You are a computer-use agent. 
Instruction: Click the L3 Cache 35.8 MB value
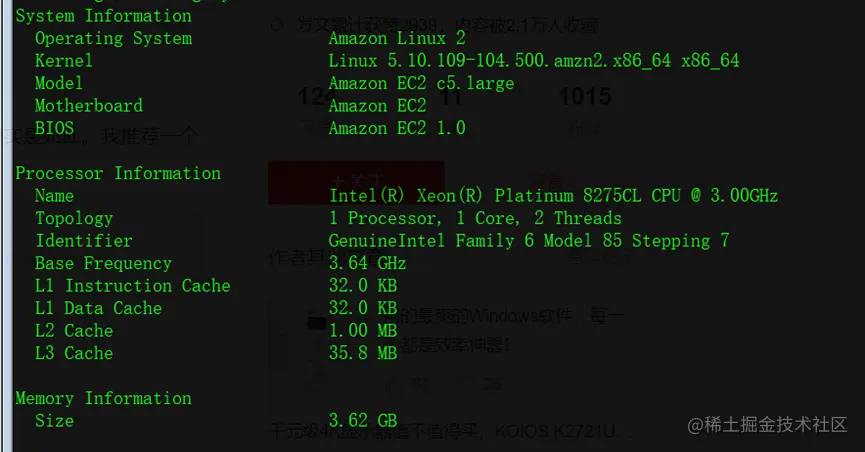363,353
